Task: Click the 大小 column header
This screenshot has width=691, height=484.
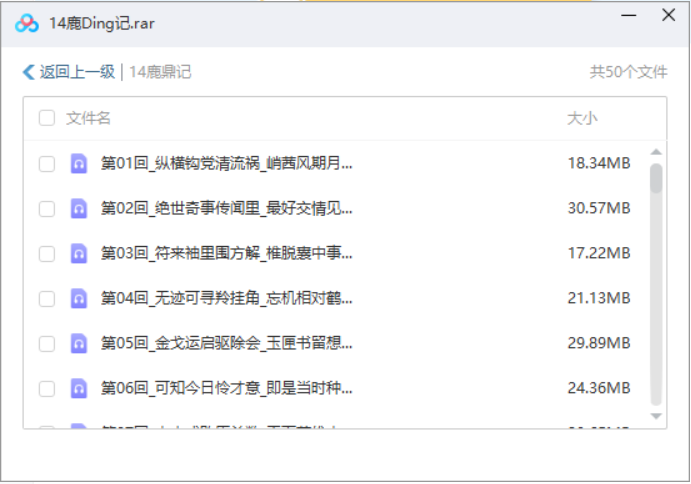Action: 582,119
